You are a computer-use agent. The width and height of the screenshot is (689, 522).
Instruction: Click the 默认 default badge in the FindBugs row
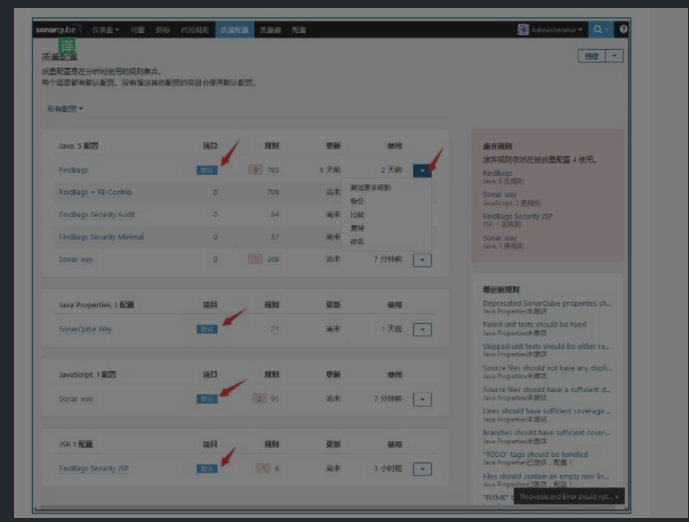[207, 170]
